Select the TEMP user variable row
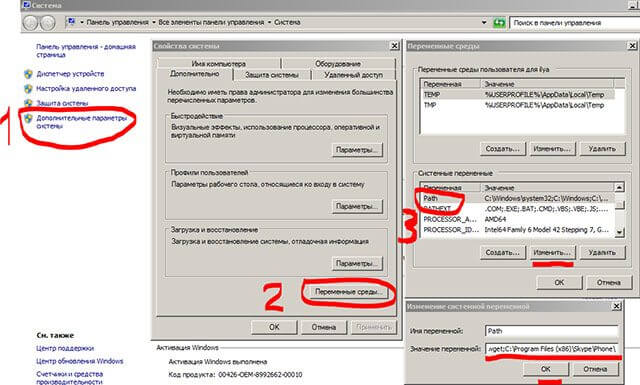640x385 pixels. pos(517,94)
